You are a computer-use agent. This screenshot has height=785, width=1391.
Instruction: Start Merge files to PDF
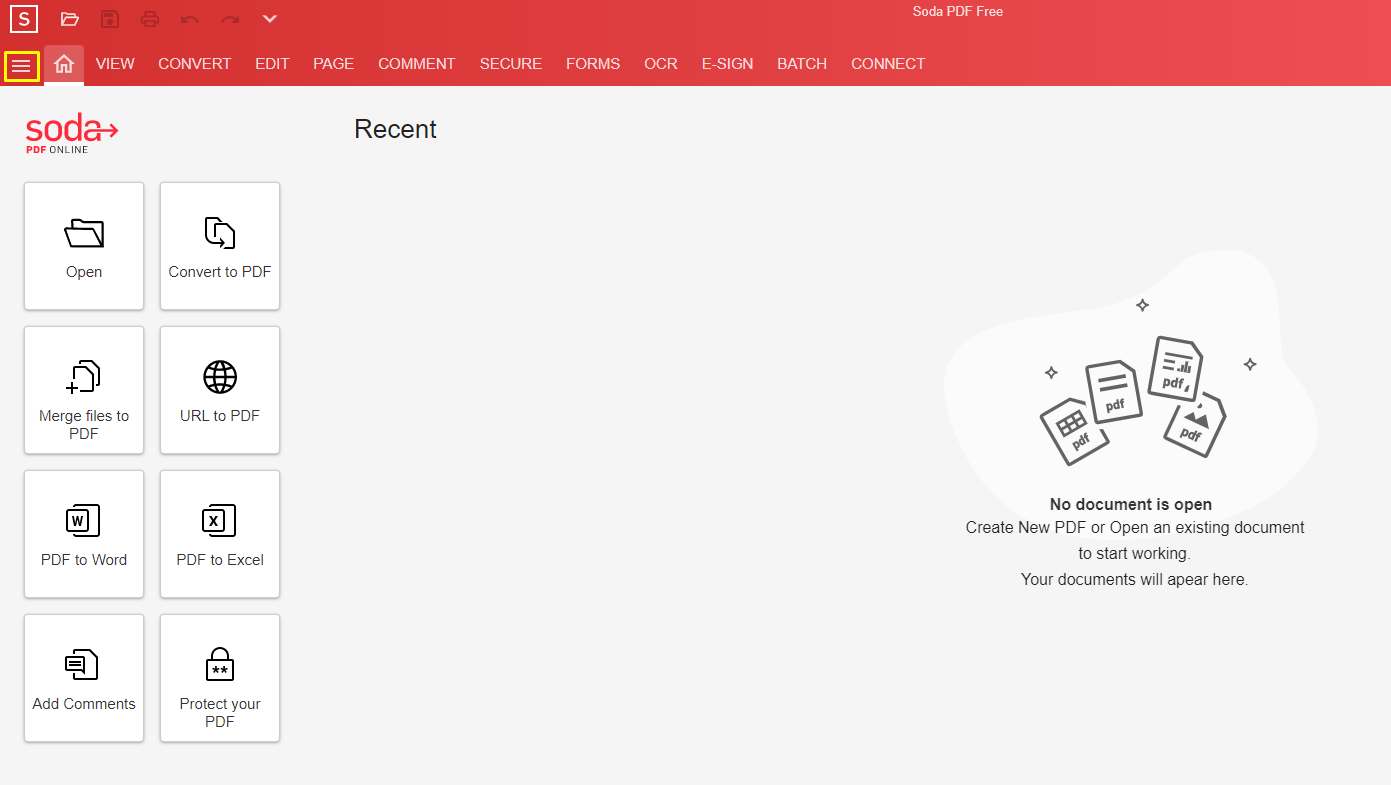click(83, 390)
